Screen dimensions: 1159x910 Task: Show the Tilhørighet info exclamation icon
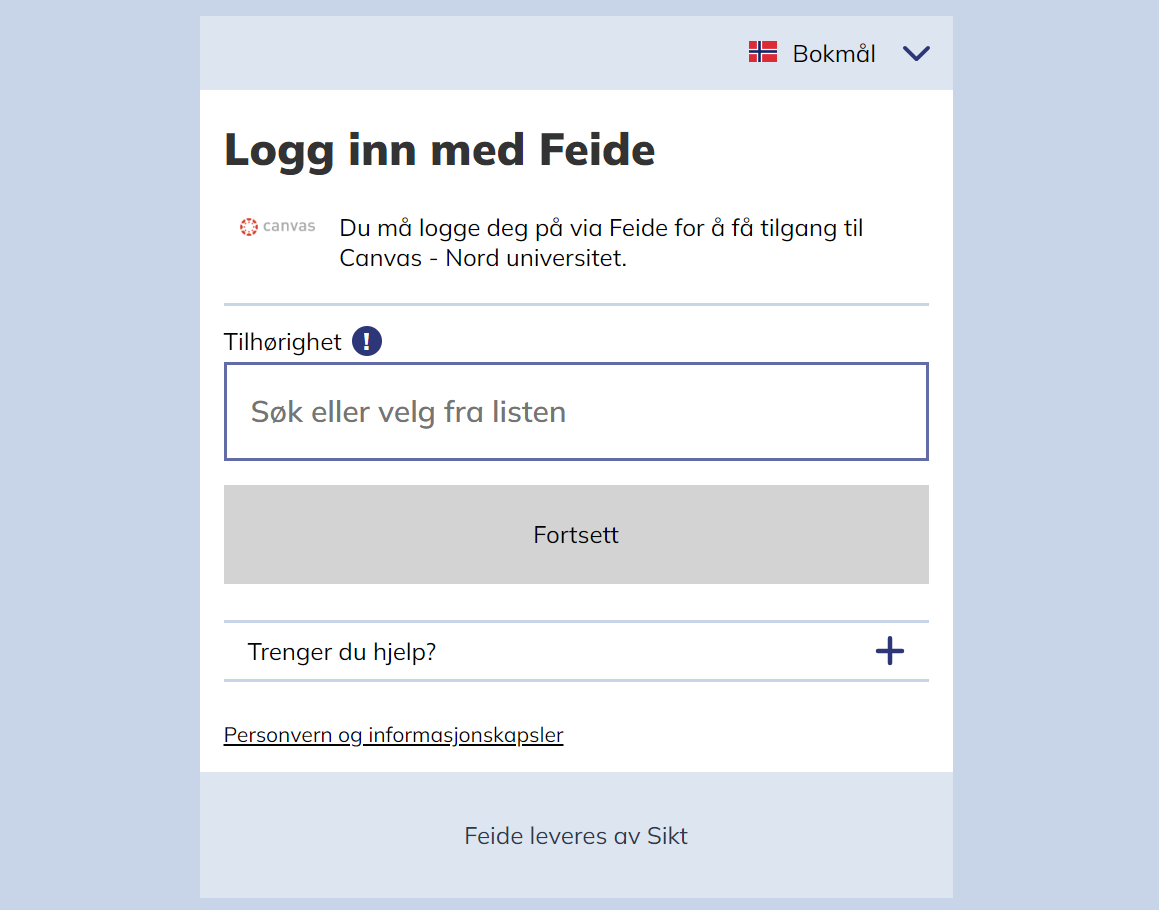tap(367, 341)
